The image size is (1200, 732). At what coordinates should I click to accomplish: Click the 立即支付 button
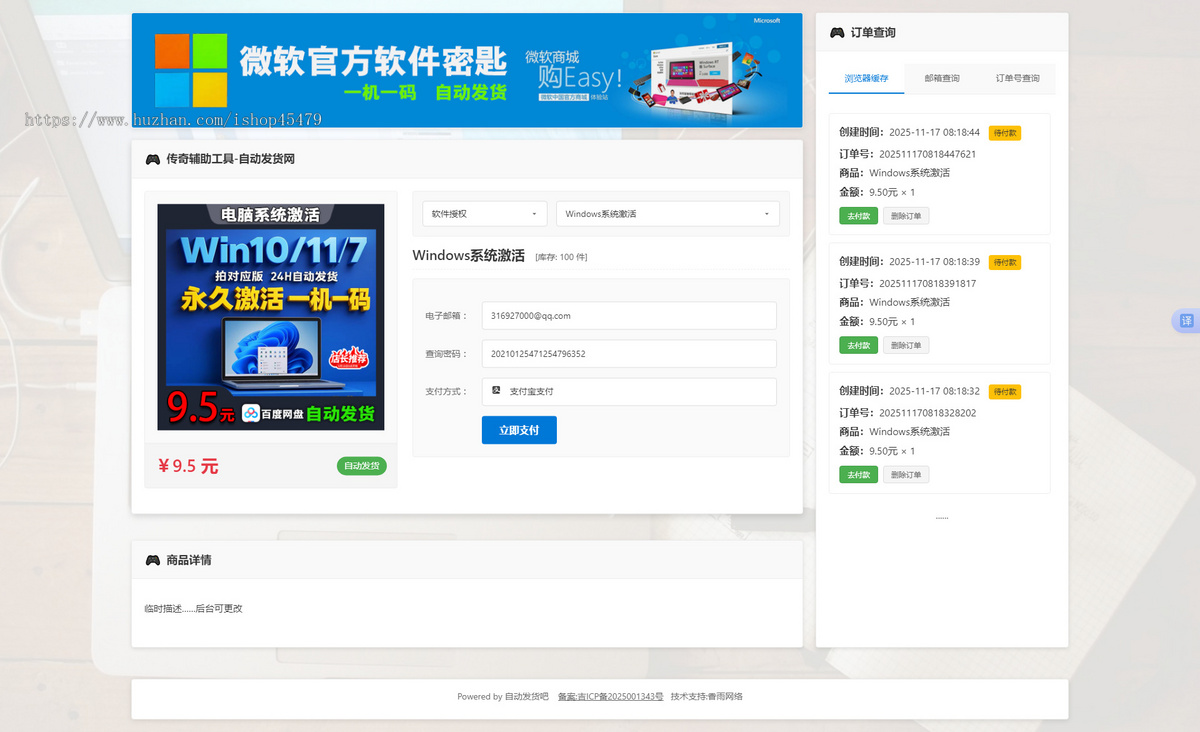[519, 430]
